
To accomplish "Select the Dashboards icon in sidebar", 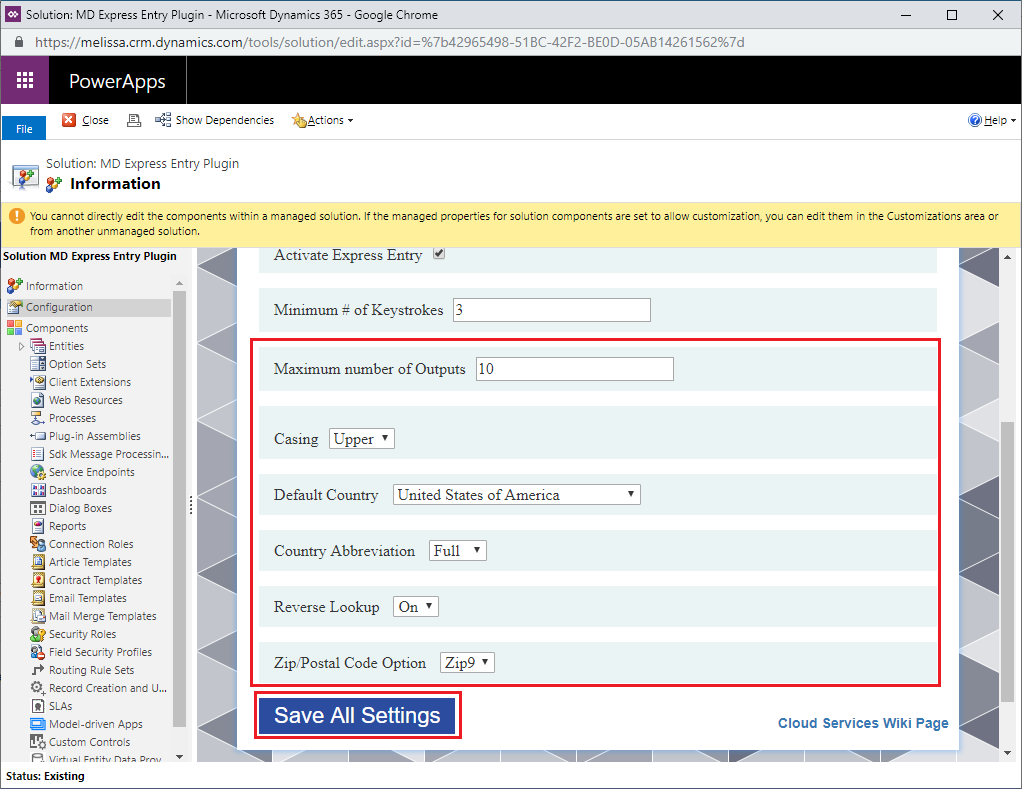I will (x=38, y=490).
